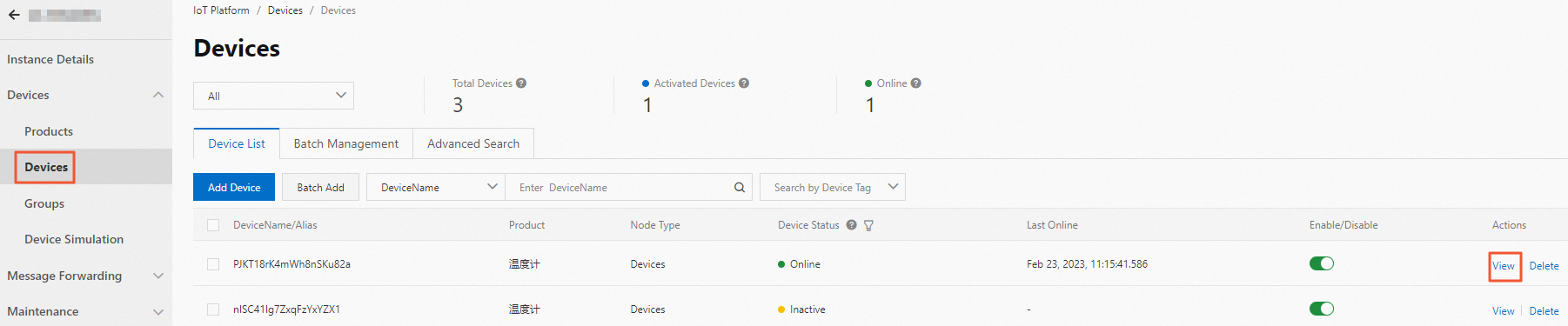This screenshot has width=1568, height=326.
Task: Switch to the Advanced Search tab
Action: [x=473, y=143]
